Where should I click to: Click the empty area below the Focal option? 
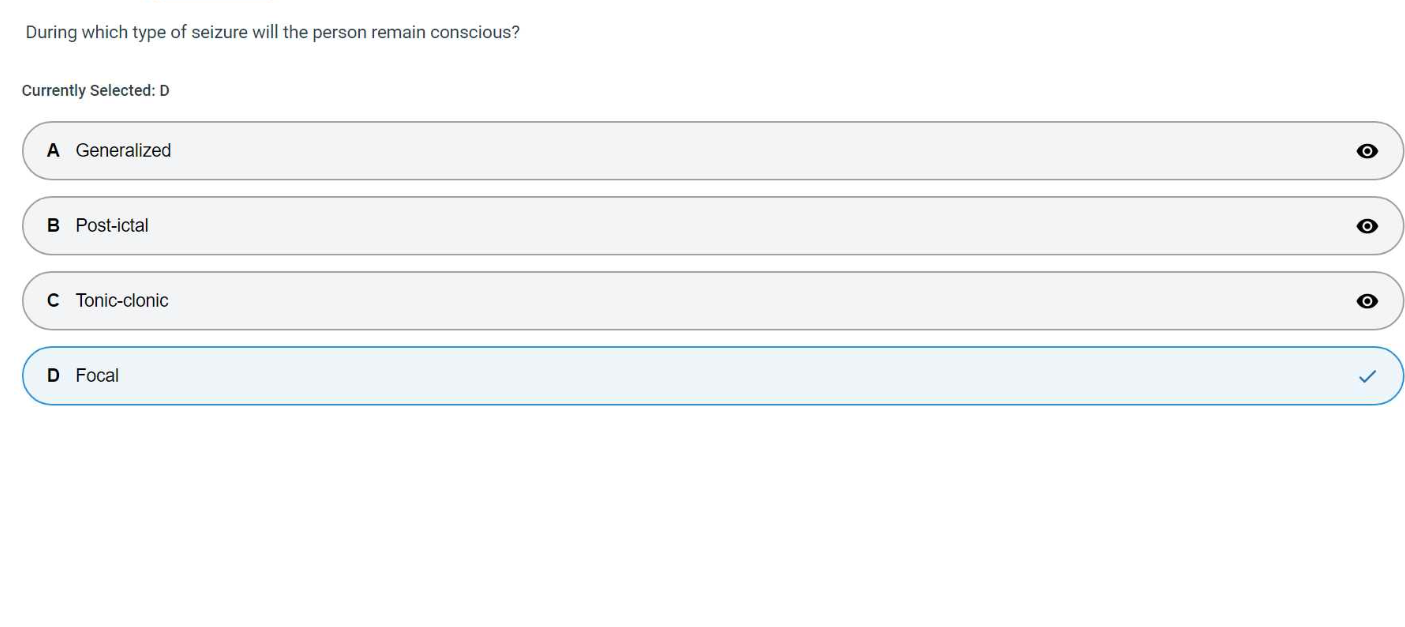pos(700,510)
